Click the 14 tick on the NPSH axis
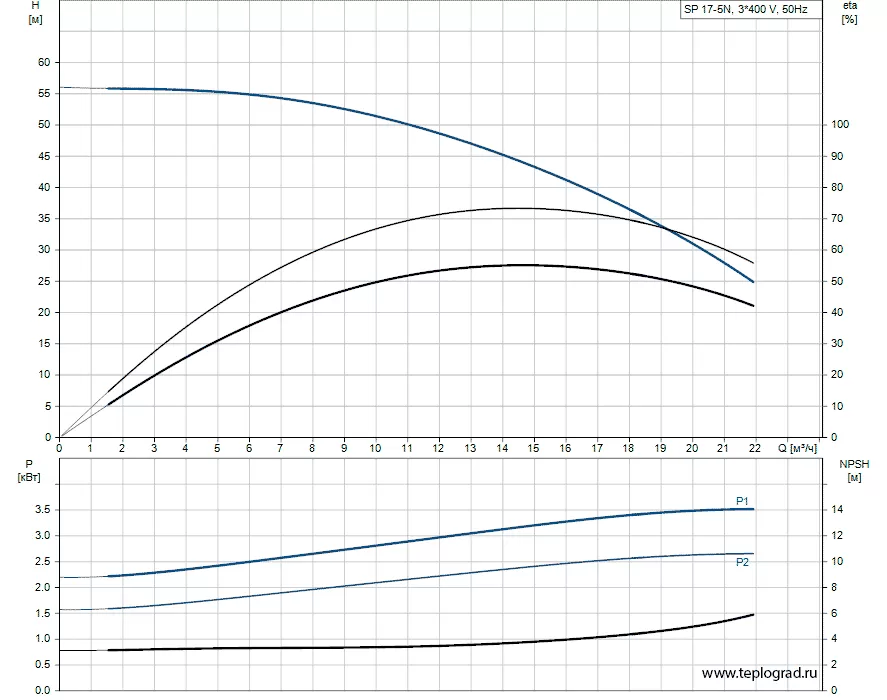The width and height of the screenshot is (887, 700). [838, 510]
